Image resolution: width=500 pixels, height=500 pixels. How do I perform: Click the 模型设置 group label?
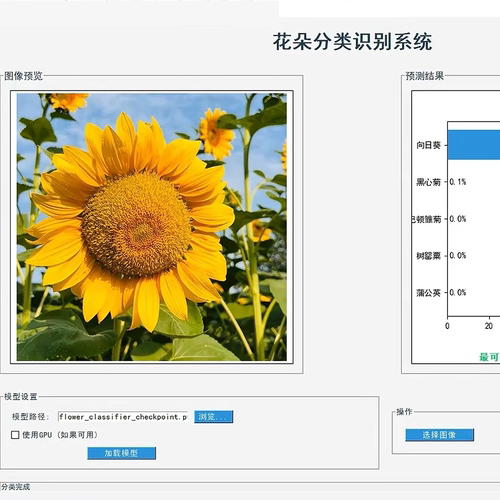click(x=21, y=397)
